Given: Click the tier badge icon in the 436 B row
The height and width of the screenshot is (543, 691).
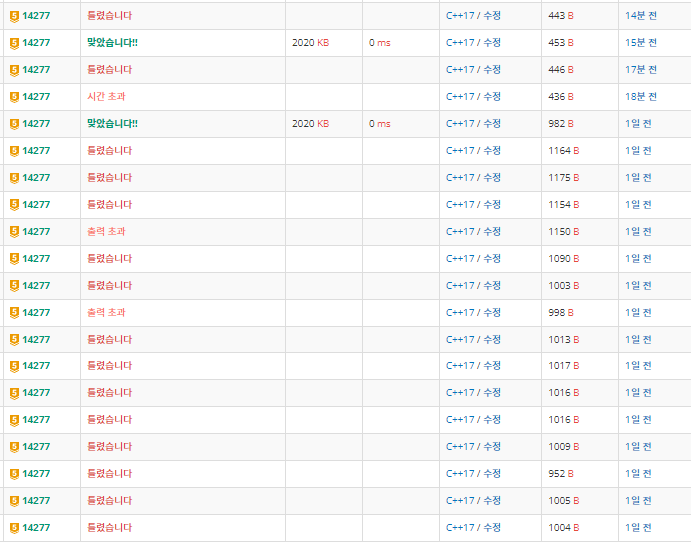Looking at the screenshot, I should coord(14,97).
